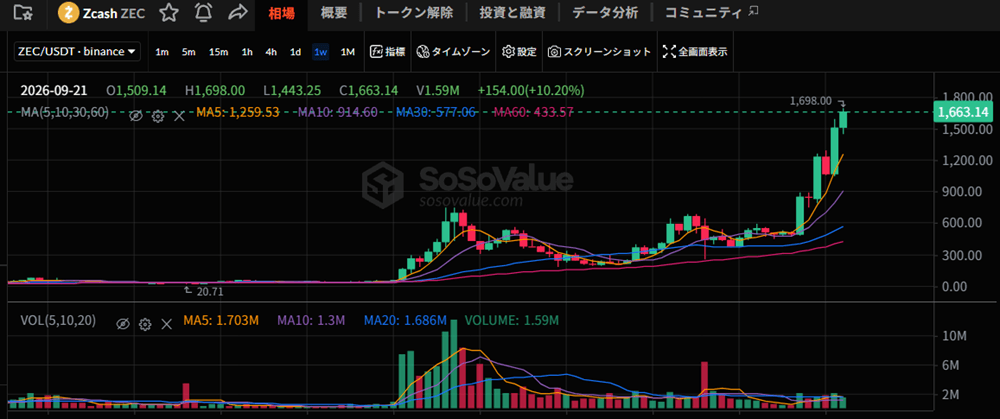
Task: Open MA(5,10,30,60) indicator settings gear
Action: pyautogui.click(x=158, y=115)
